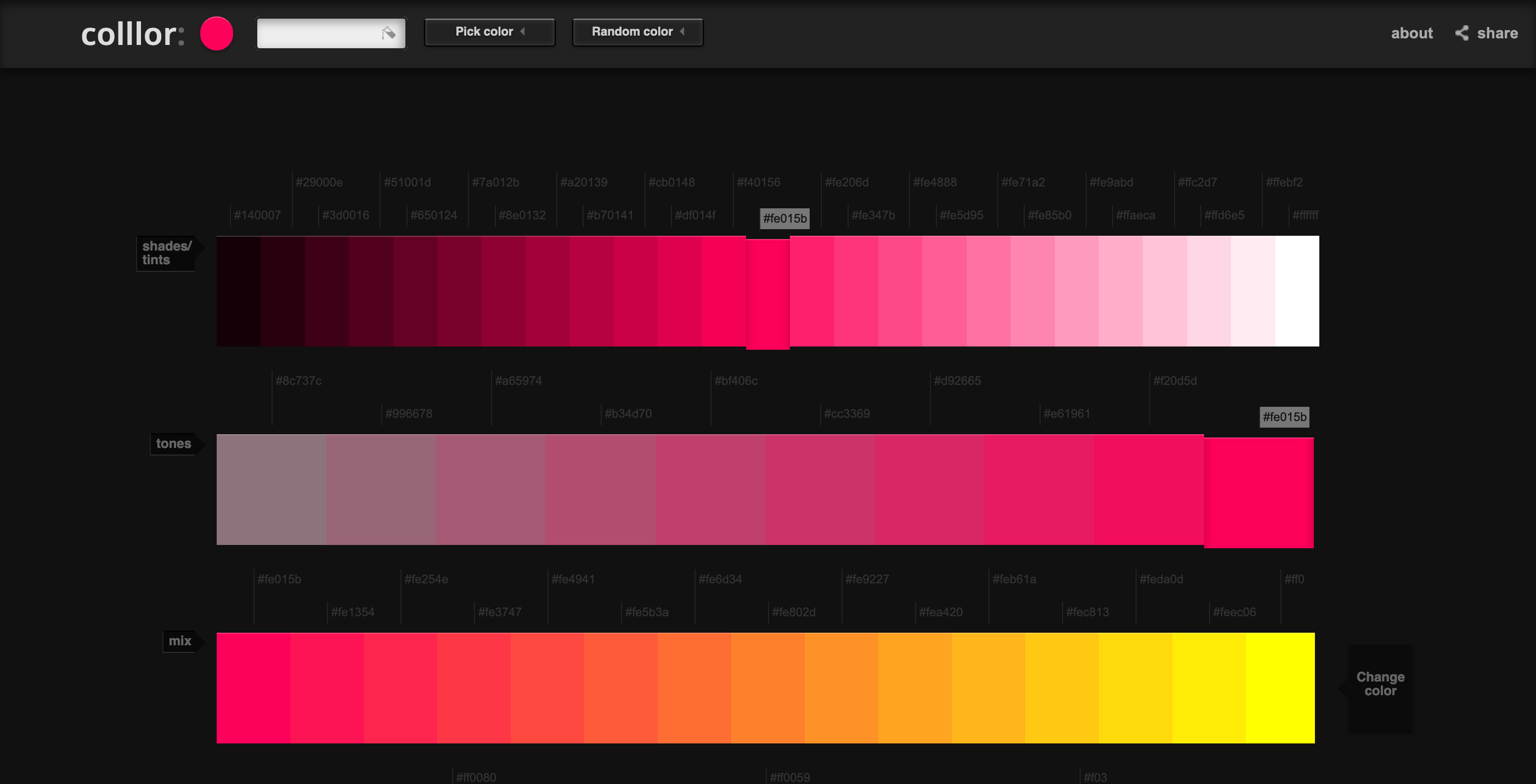The image size is (1536, 784).
Task: Click the #fe9abd hex label
Action: [1111, 183]
